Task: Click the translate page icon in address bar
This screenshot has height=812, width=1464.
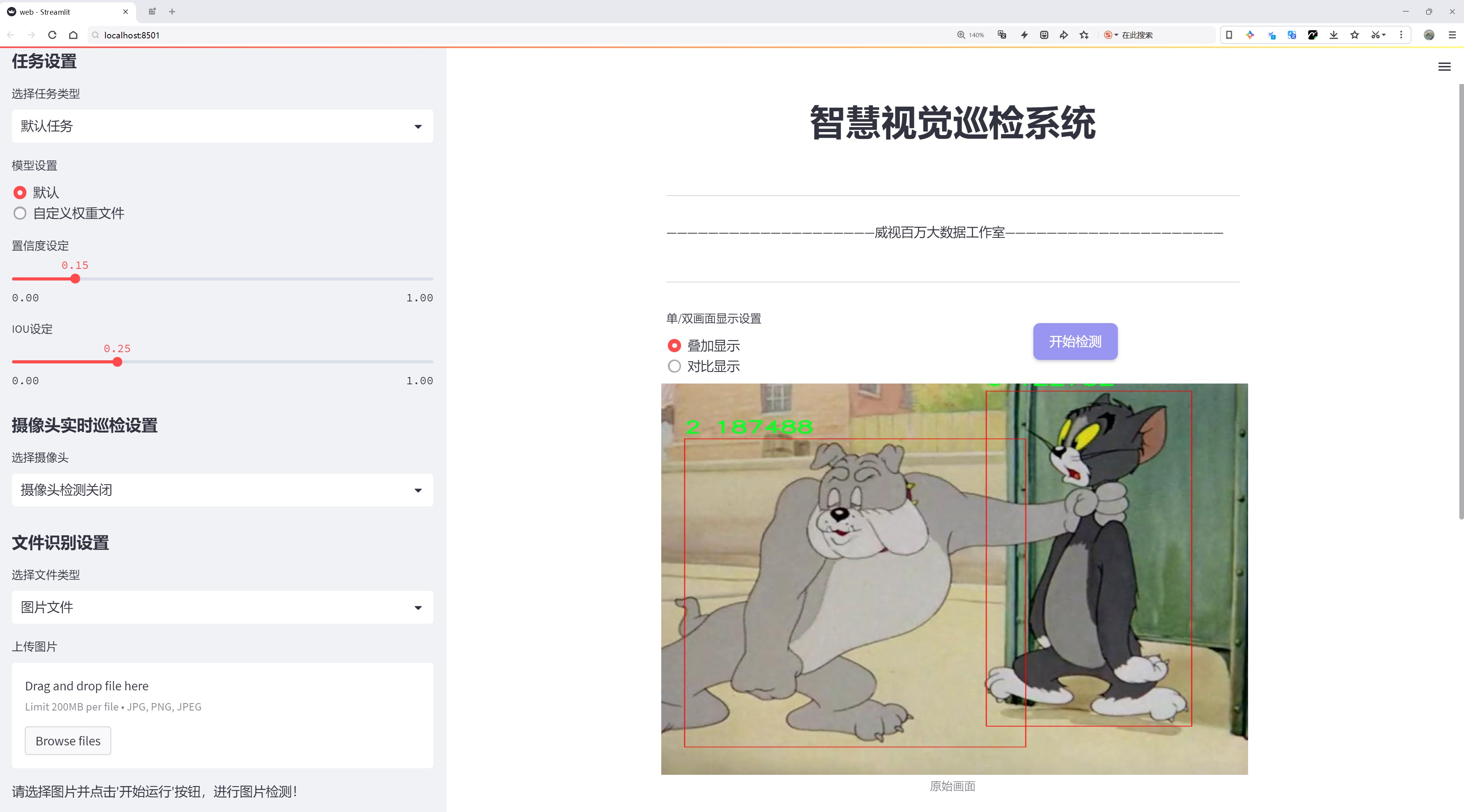Action: pos(1002,35)
